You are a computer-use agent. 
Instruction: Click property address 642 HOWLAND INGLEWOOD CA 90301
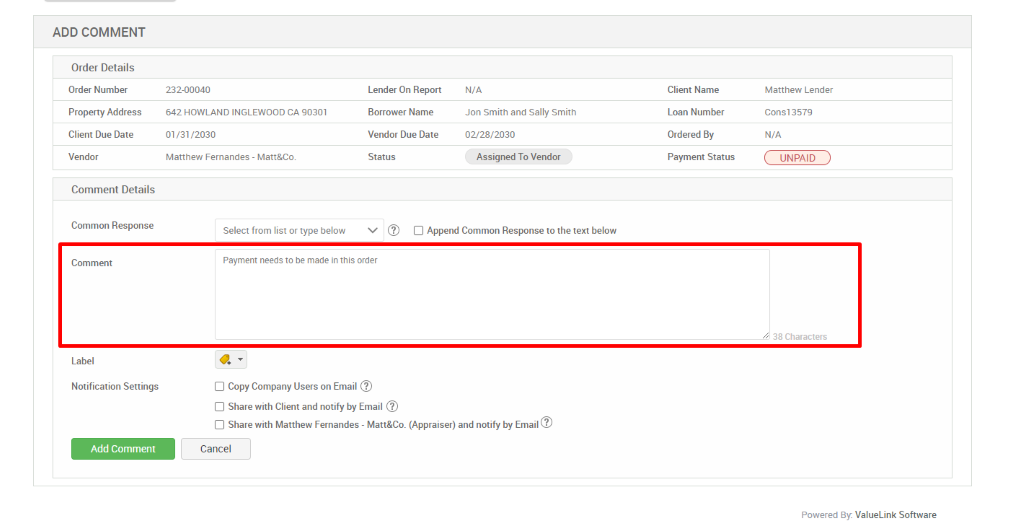[x=246, y=112]
